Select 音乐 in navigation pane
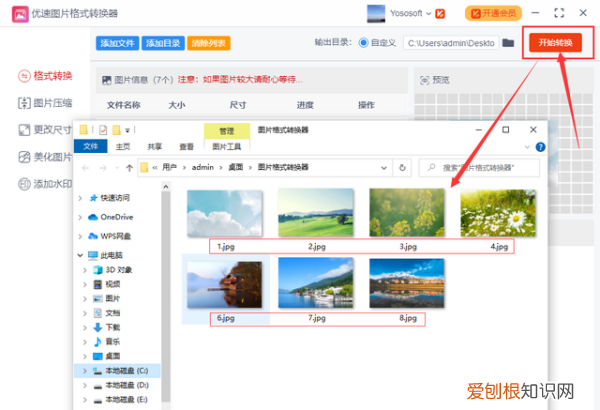 coord(107,342)
